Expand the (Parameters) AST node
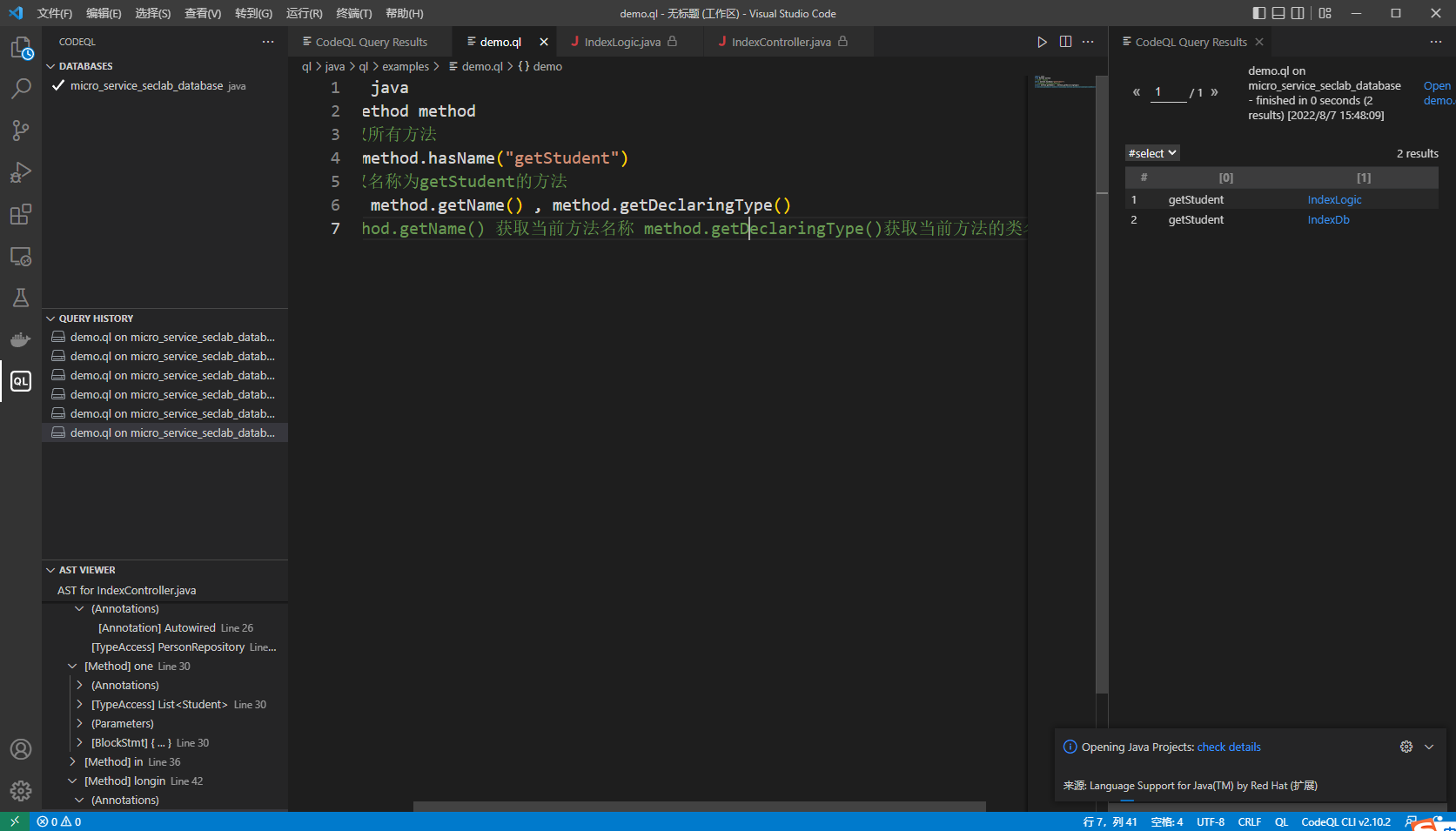The width and height of the screenshot is (1456, 831). click(x=79, y=724)
